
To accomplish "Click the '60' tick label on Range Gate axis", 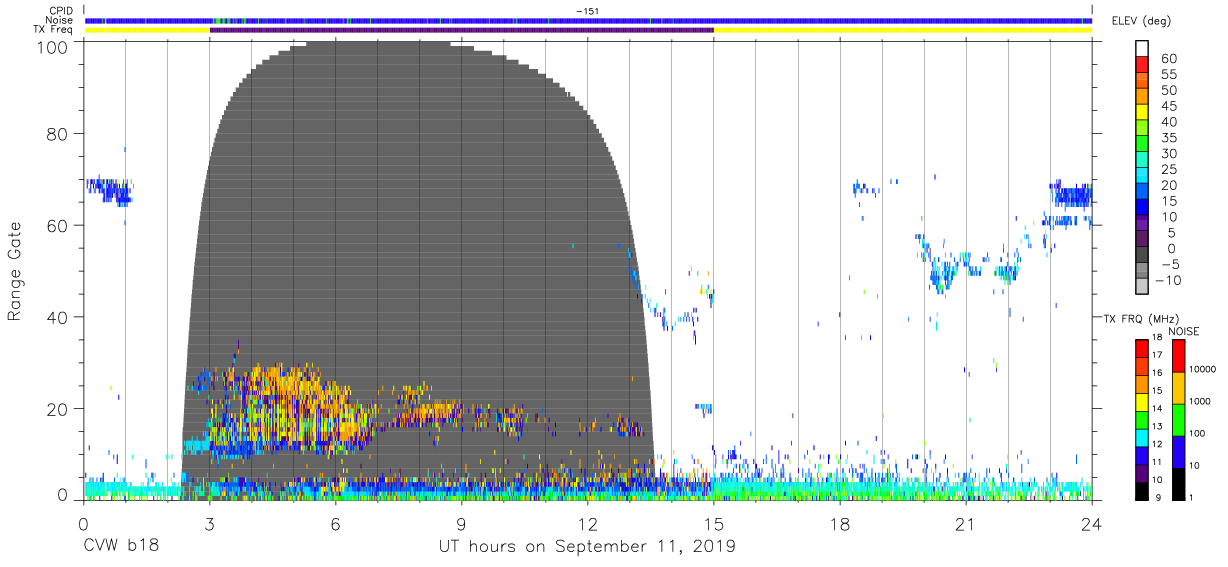I will [x=58, y=226].
